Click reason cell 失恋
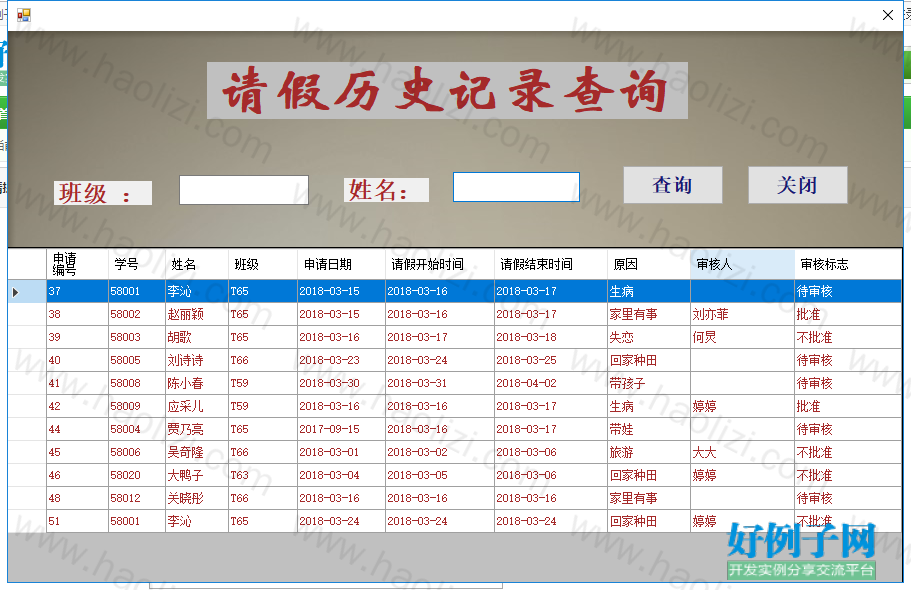Image resolution: width=911 pixels, height=590 pixels. (649, 337)
